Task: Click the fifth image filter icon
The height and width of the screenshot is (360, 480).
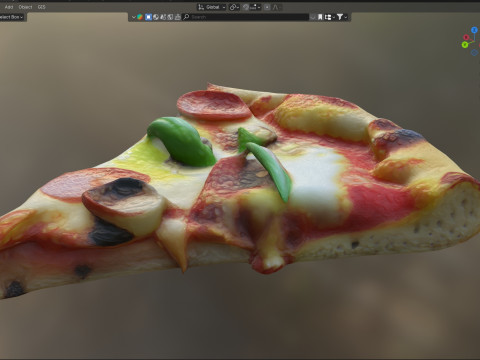Action: click(x=170, y=17)
